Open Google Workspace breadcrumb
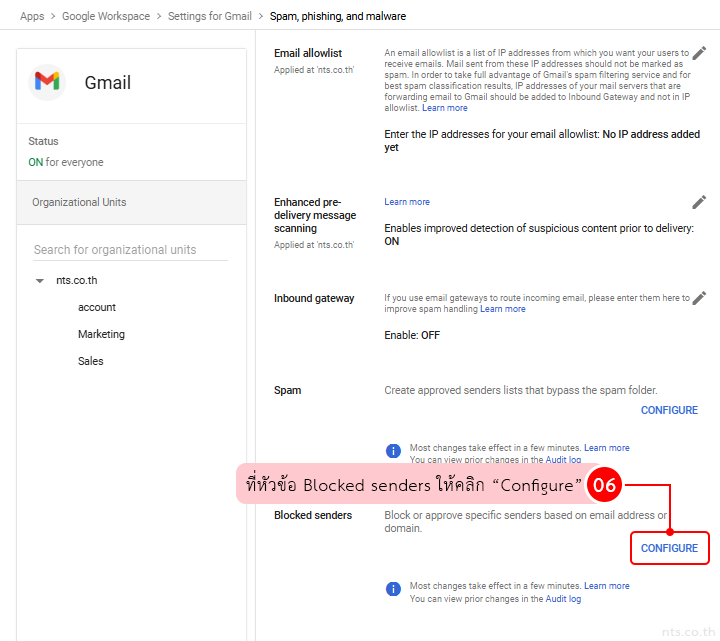The height and width of the screenshot is (641, 720). [106, 16]
